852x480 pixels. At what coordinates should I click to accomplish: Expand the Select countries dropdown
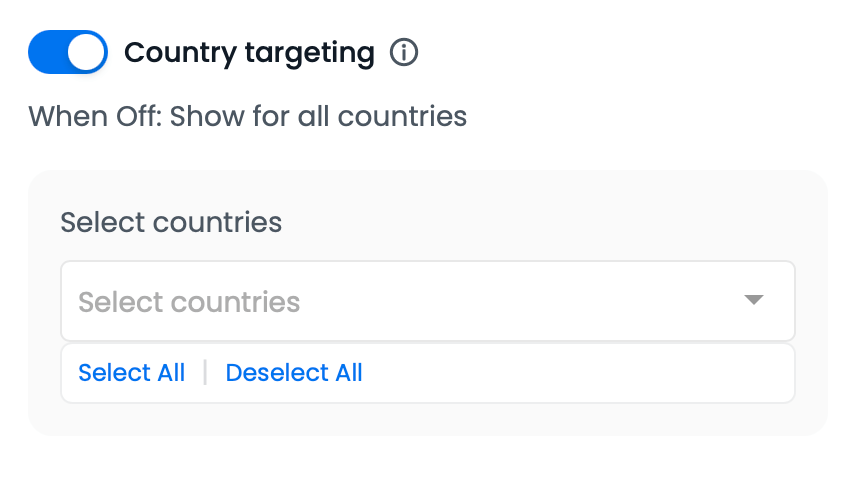[427, 301]
